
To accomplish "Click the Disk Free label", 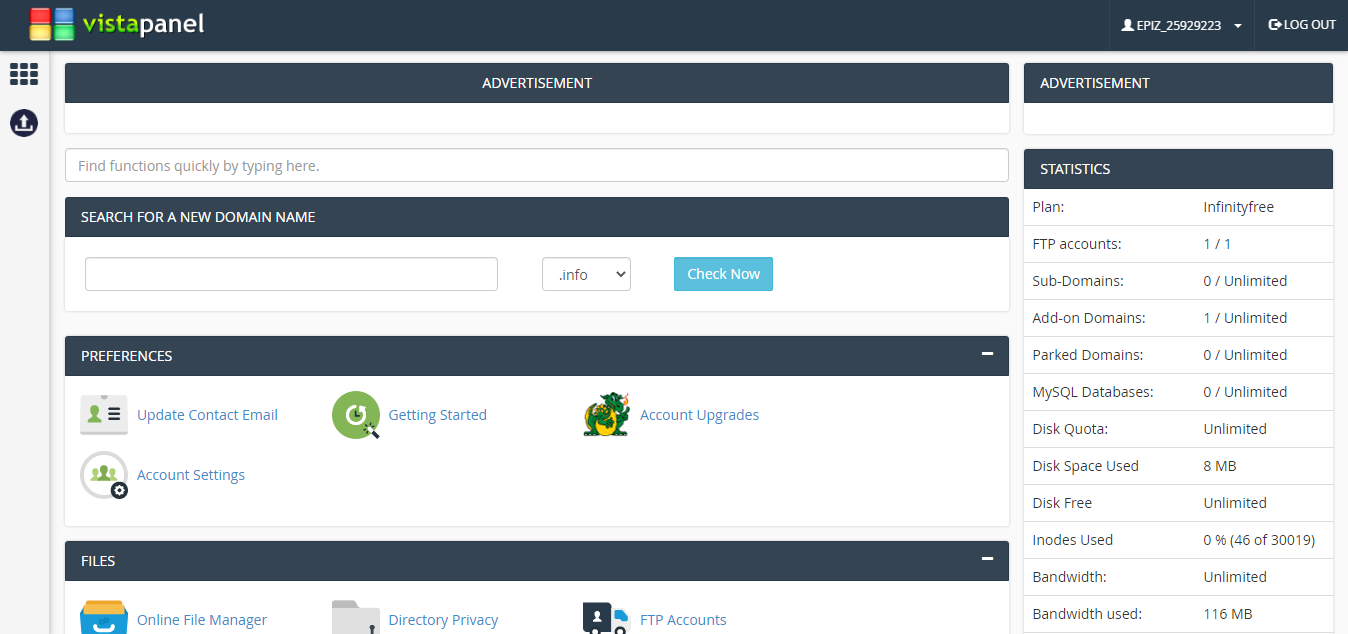I will click(1062, 503).
